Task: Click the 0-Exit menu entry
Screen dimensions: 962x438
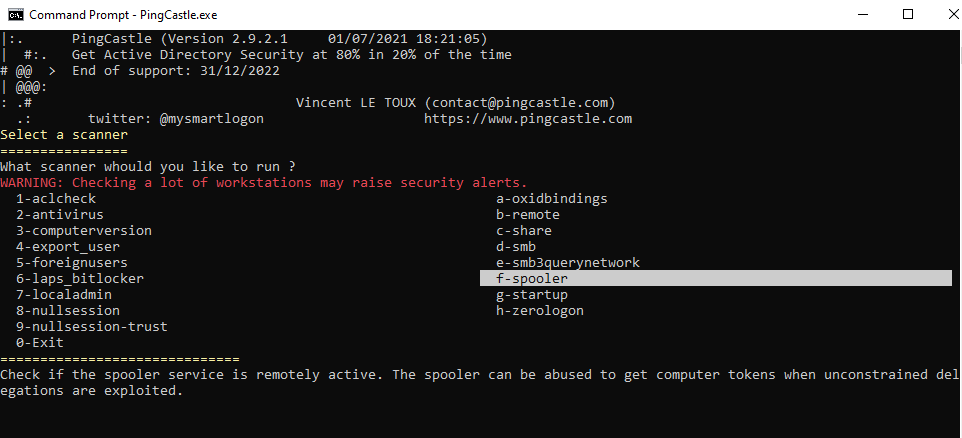Action: point(40,343)
